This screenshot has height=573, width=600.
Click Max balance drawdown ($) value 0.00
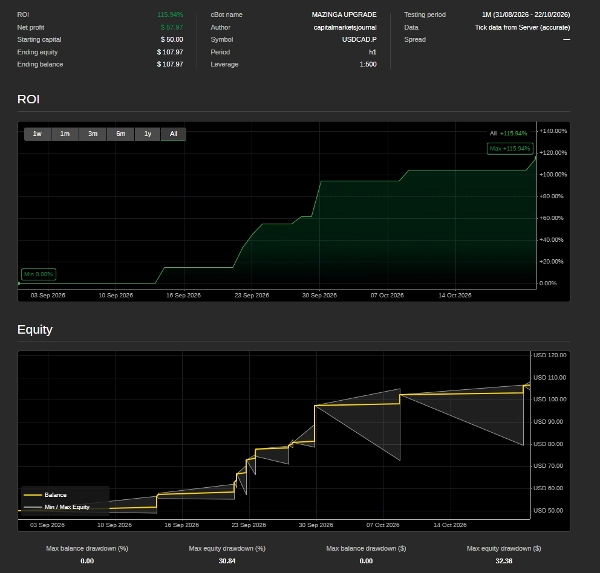pyautogui.click(x=366, y=561)
